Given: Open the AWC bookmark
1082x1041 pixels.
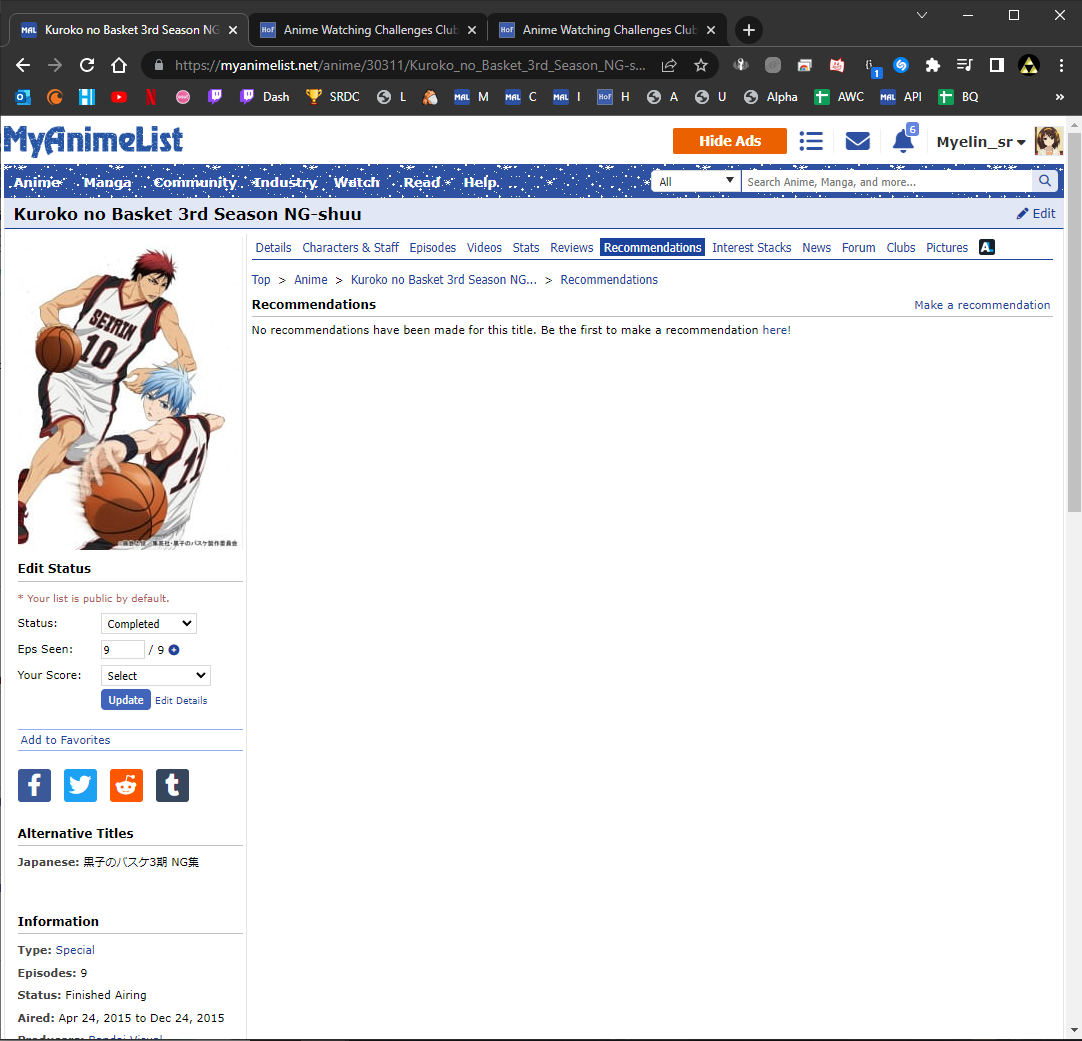Looking at the screenshot, I should (x=838, y=97).
